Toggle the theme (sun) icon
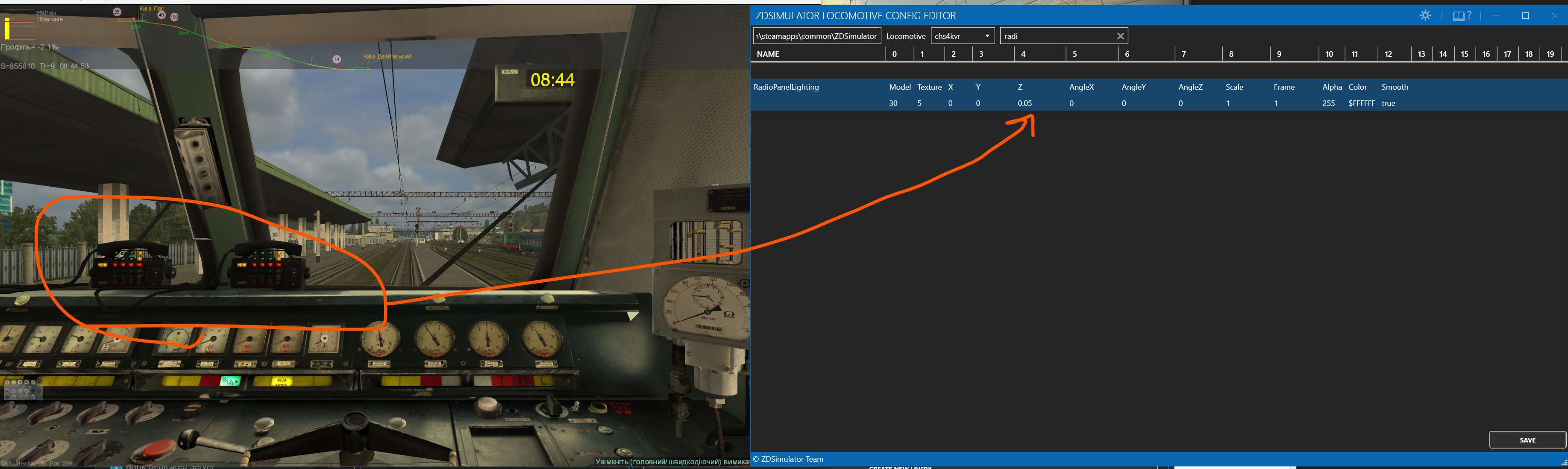The height and width of the screenshot is (469, 1568). click(1425, 16)
